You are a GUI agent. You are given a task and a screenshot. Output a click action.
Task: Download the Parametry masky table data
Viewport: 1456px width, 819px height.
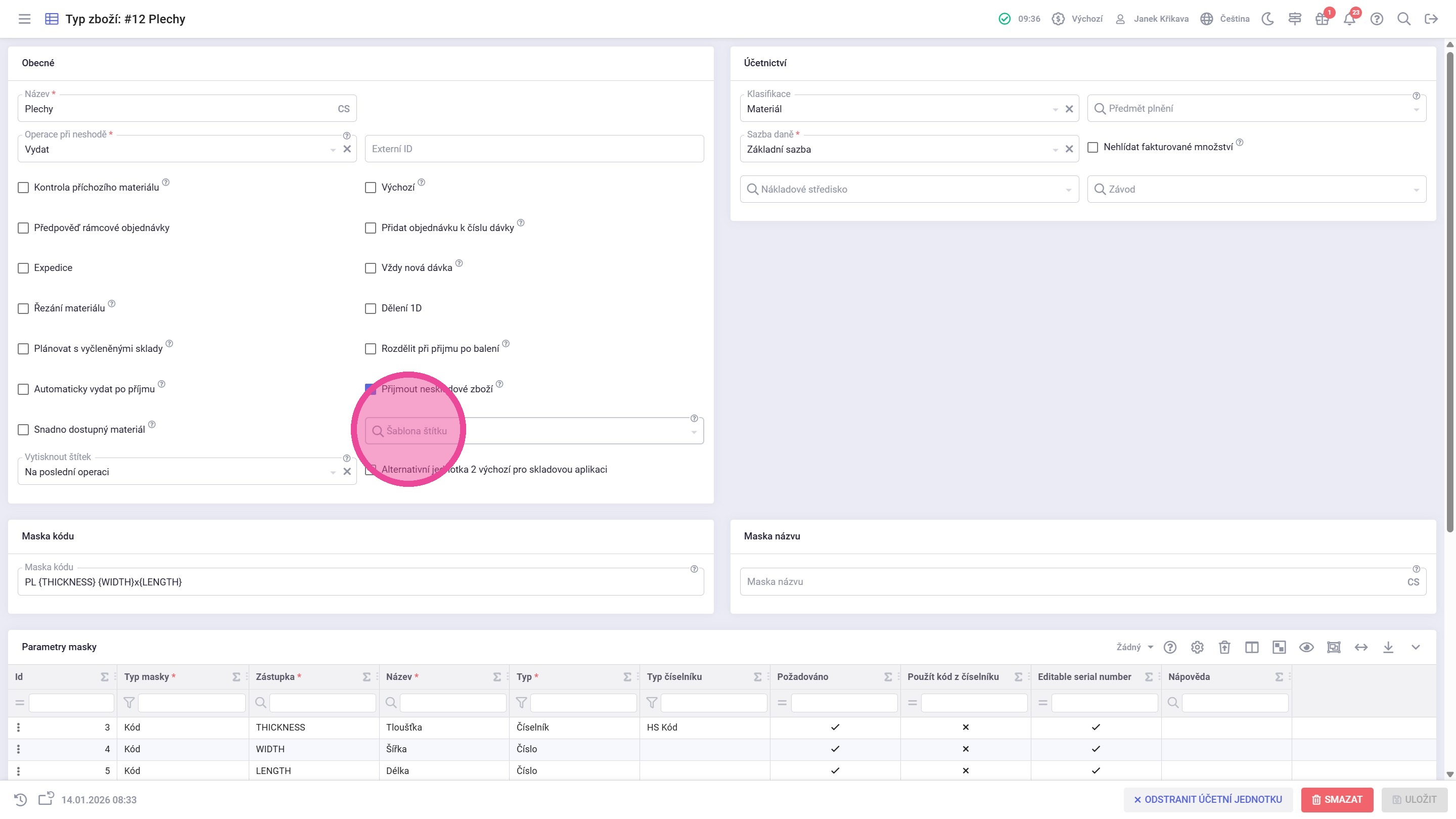tap(1388, 647)
